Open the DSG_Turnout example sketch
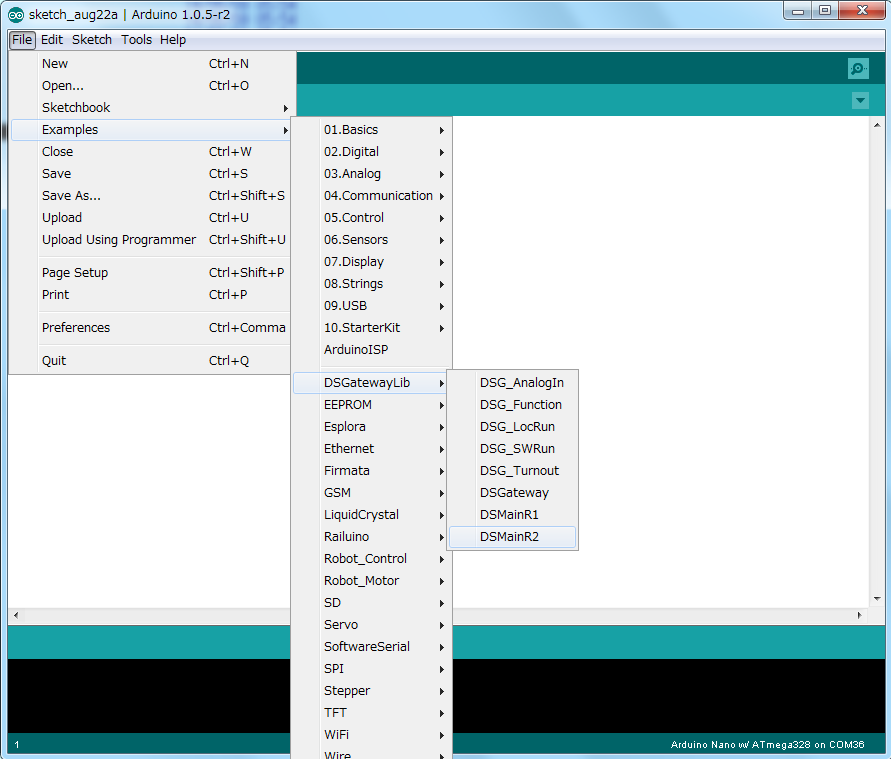The image size is (891, 759). 513,471
